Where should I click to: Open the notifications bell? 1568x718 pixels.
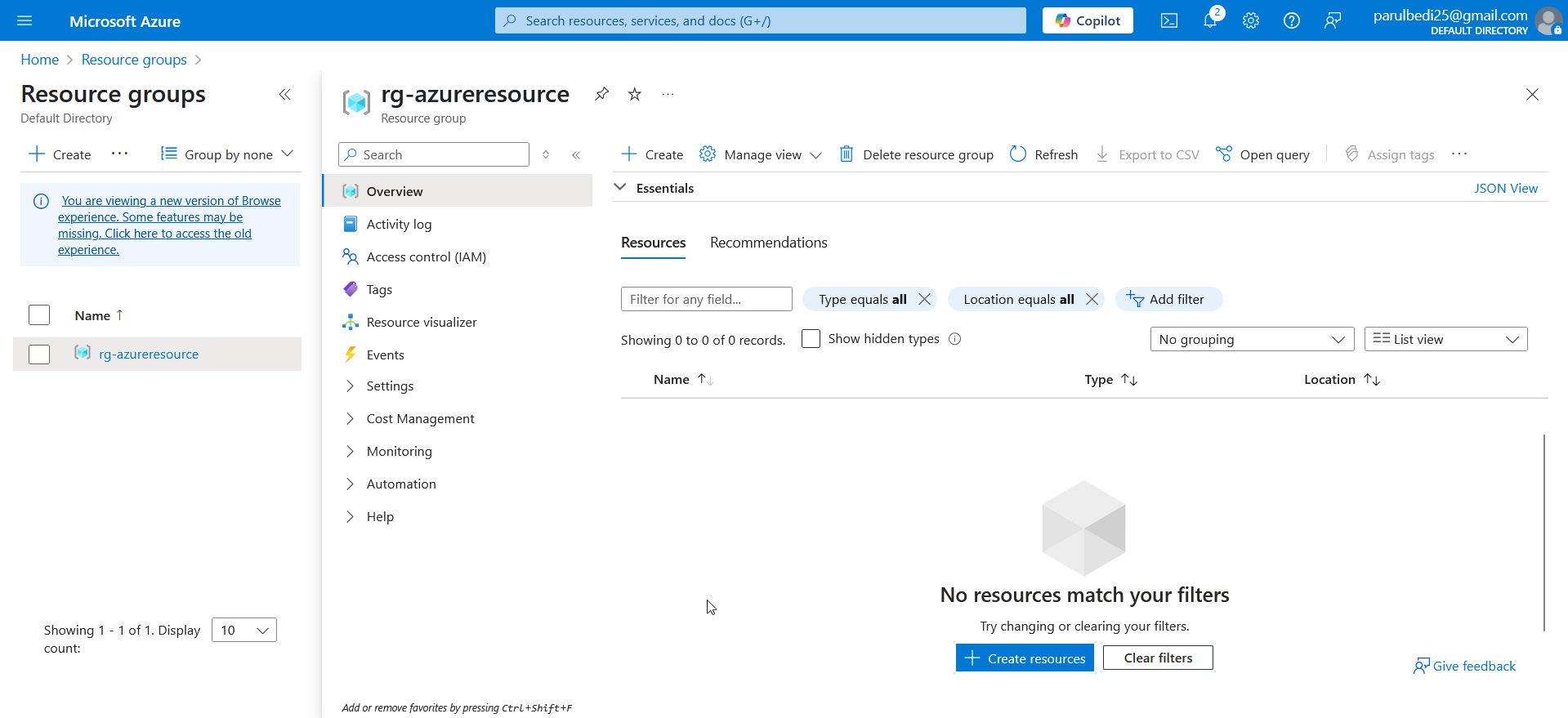(1210, 20)
